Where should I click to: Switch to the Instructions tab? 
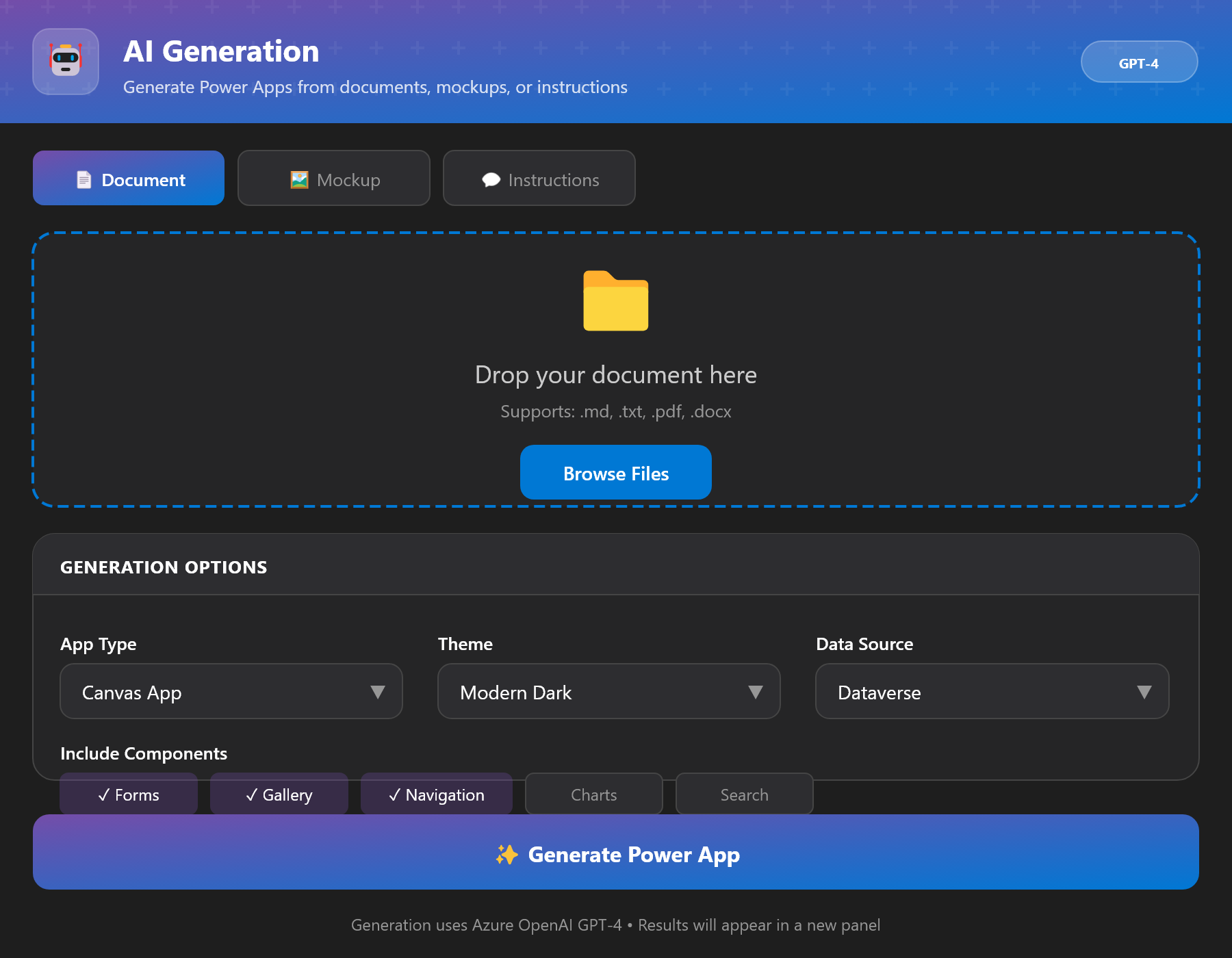coord(539,179)
